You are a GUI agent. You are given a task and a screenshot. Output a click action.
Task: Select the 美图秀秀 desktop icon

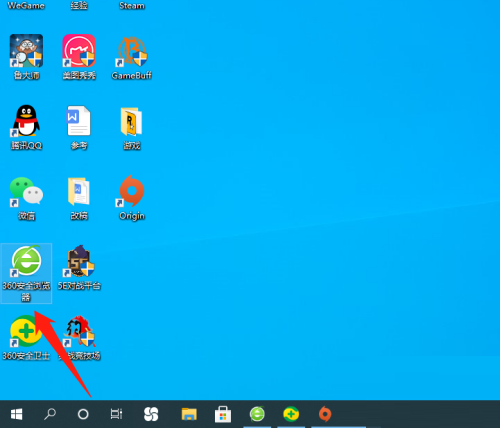click(79, 57)
